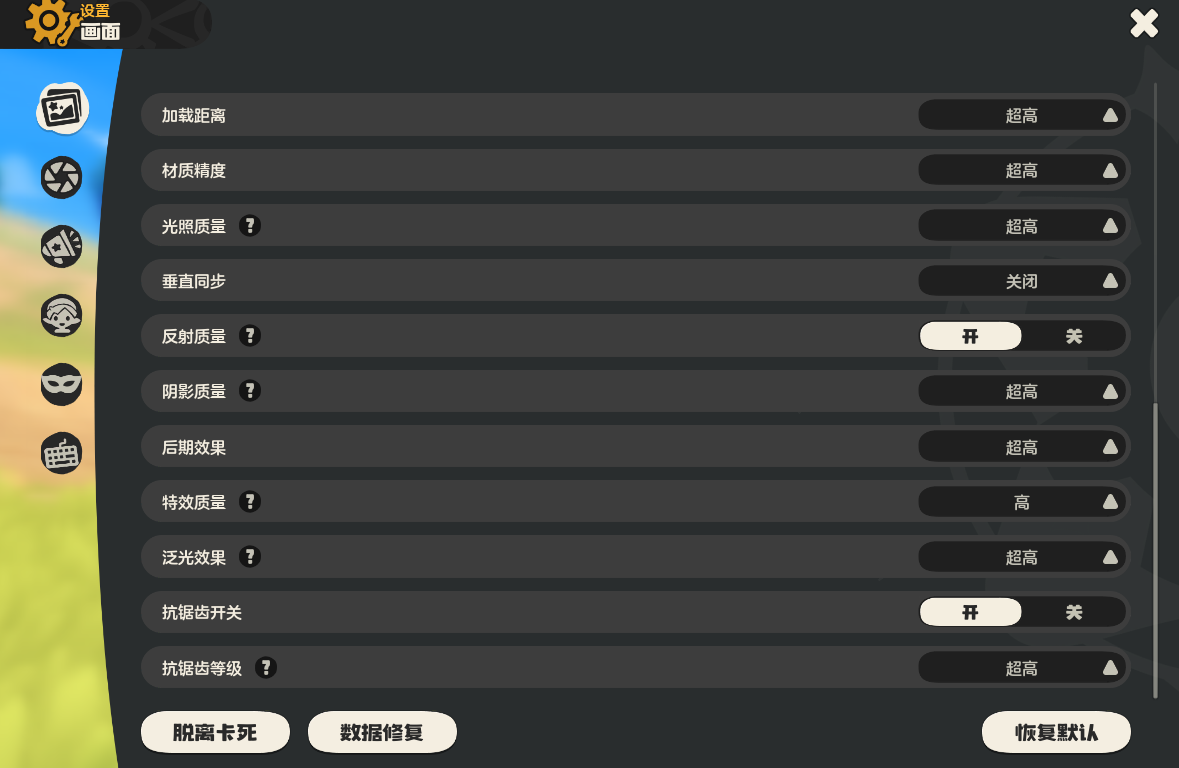Select the megaphone sound settings icon
This screenshot has width=1179, height=768.
[62, 246]
